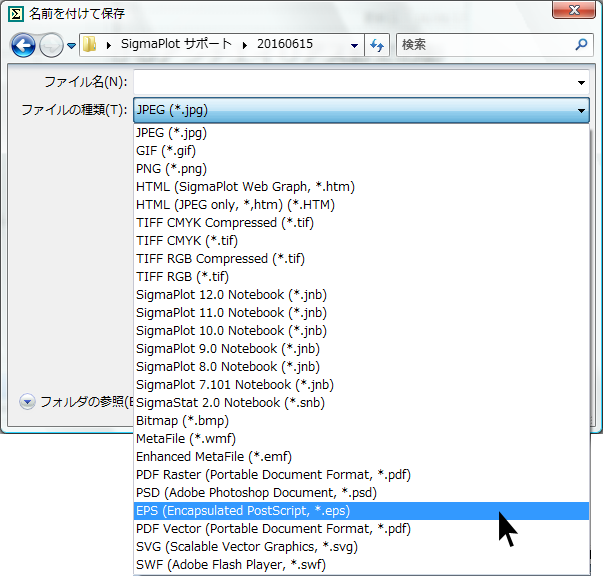Select PDF Raster (Portable Document Format)

[361, 475]
